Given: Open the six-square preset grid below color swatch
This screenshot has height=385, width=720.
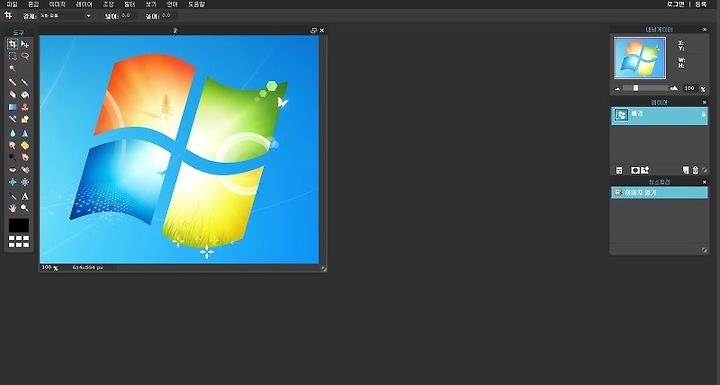Looking at the screenshot, I should [x=19, y=242].
